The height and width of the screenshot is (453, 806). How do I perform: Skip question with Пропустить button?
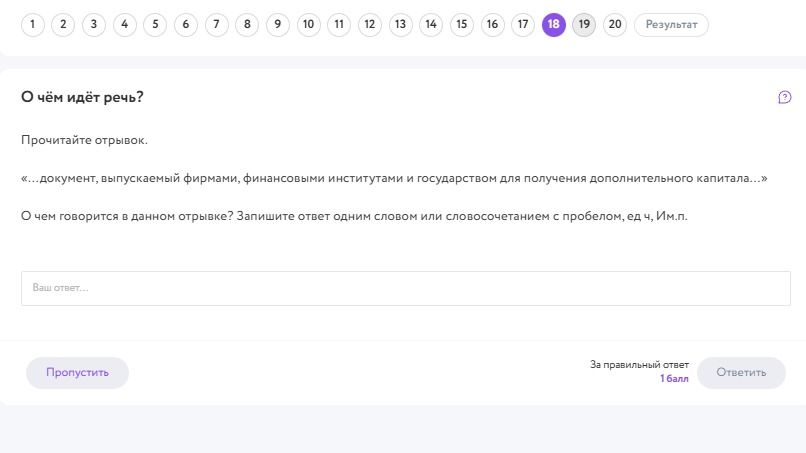point(78,373)
